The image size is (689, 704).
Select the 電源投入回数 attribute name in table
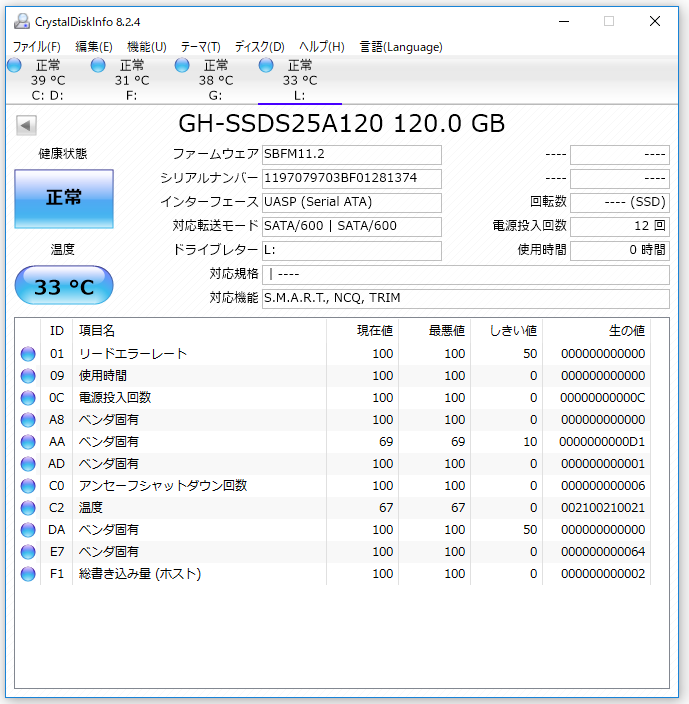tap(115, 398)
